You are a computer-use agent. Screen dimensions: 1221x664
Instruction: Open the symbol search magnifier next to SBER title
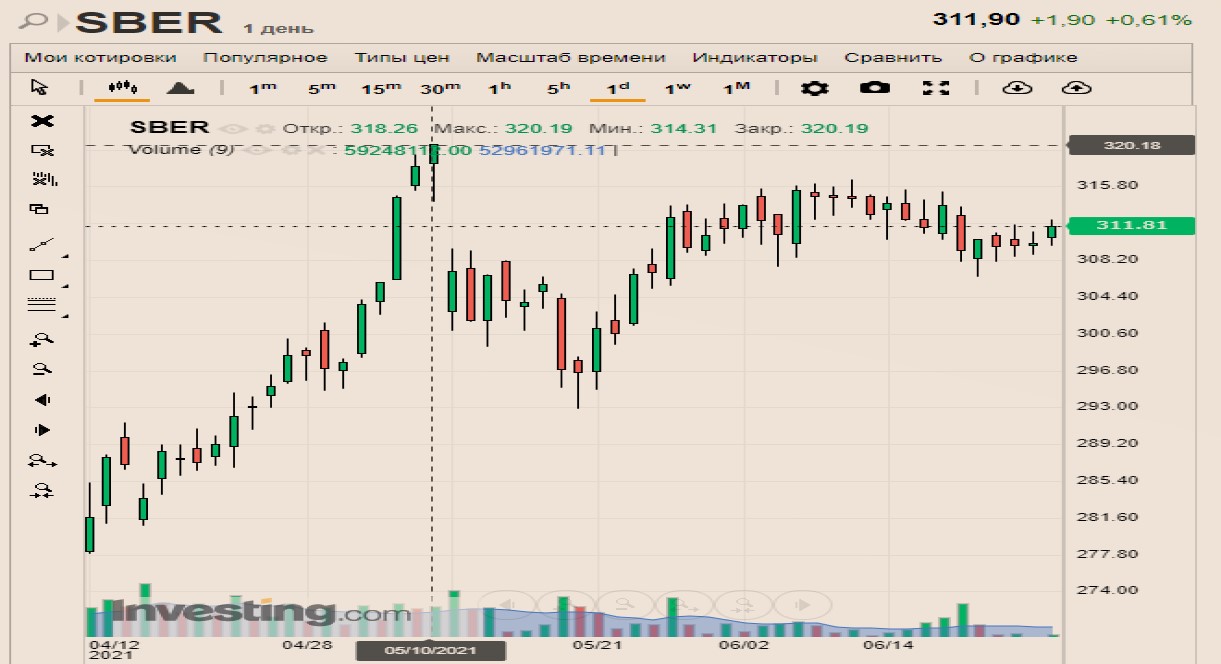[x=35, y=20]
